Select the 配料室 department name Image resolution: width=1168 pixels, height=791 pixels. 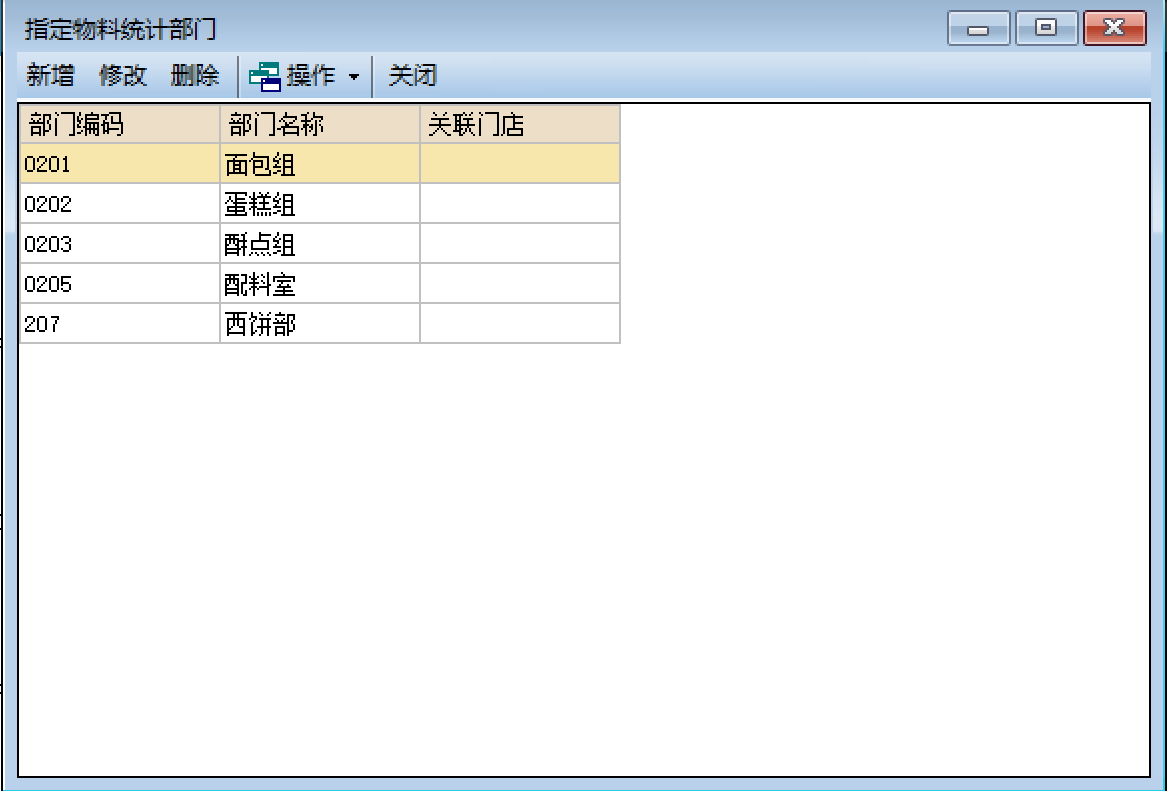320,284
